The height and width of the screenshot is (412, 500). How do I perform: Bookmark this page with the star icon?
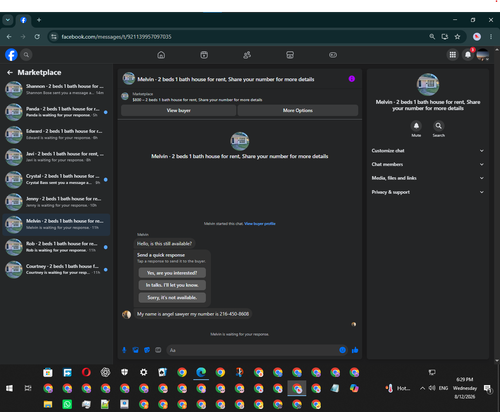pos(458,37)
